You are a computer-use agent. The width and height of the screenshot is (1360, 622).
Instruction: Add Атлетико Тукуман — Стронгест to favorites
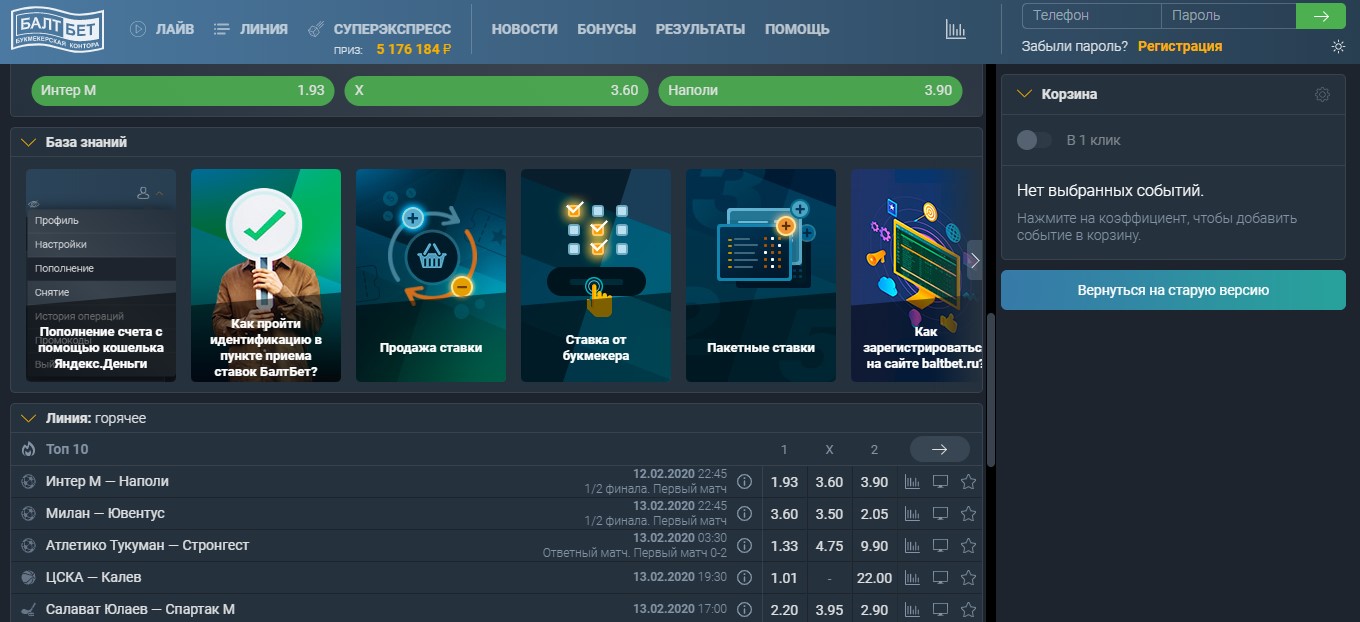tap(968, 546)
